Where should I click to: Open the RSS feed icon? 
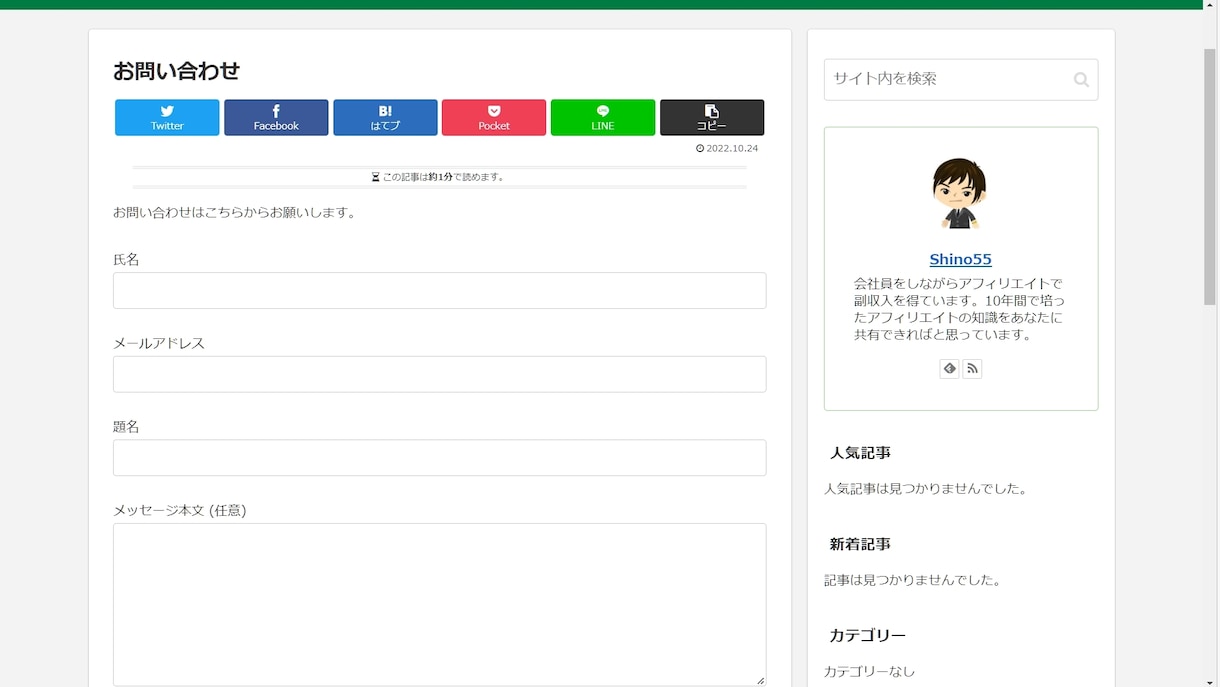click(x=972, y=369)
